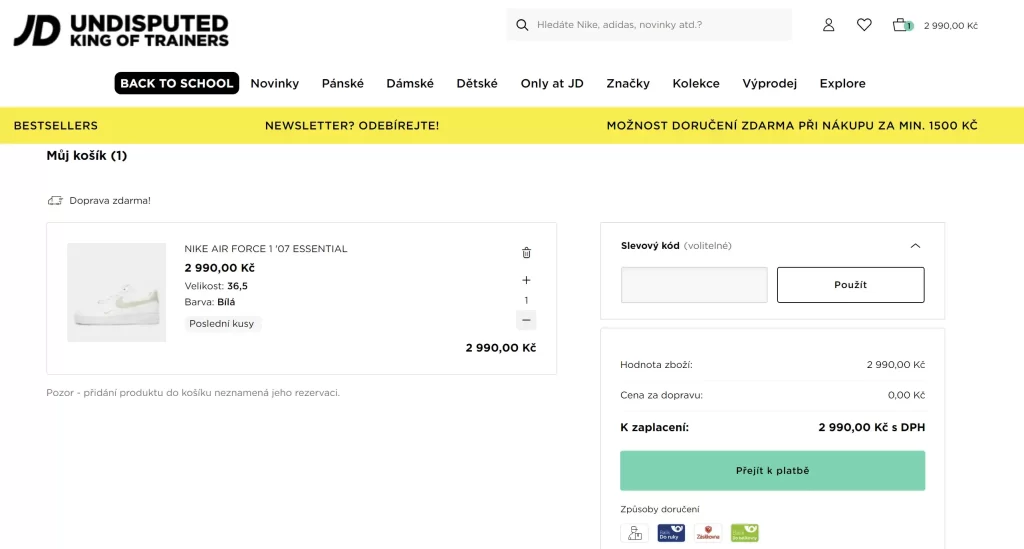Image resolution: width=1024 pixels, height=549 pixels.
Task: Open the Výprodej menu item
Action: [x=769, y=84]
